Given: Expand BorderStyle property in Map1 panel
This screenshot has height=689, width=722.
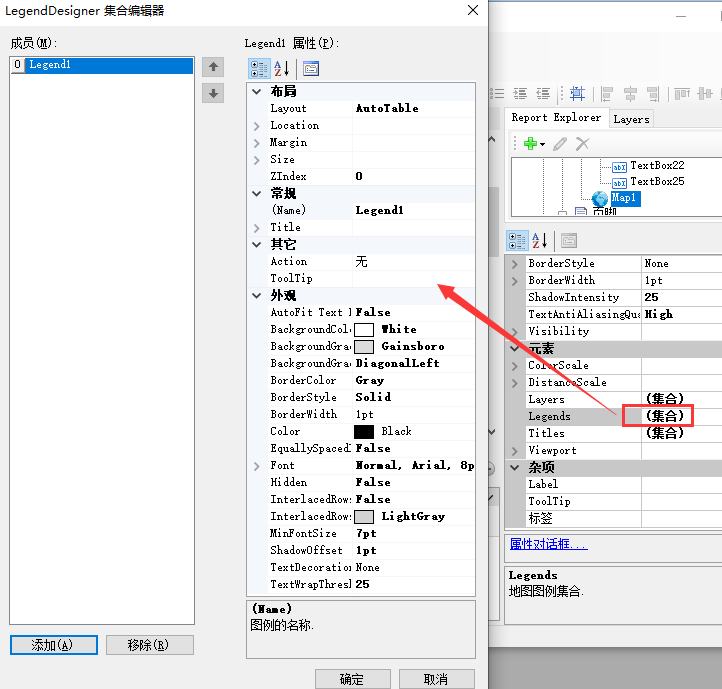Looking at the screenshot, I should [x=515, y=264].
